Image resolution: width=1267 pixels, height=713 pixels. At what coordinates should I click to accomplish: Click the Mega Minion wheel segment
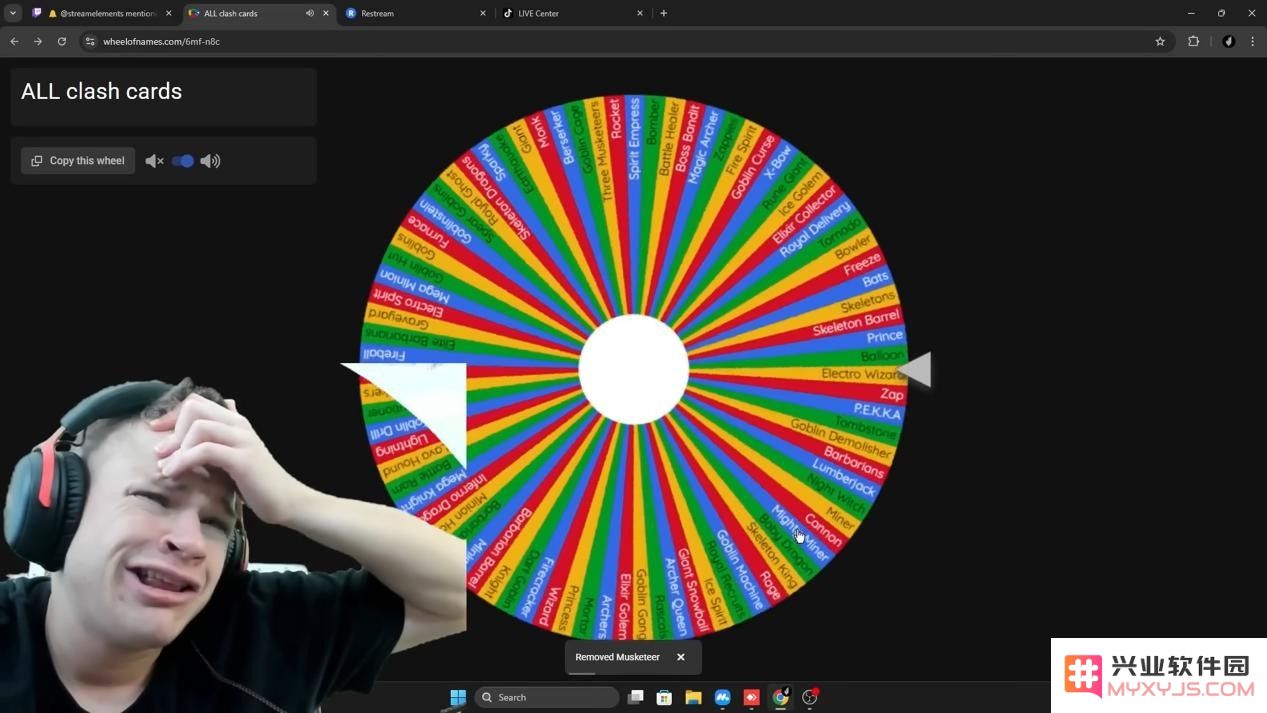414,285
